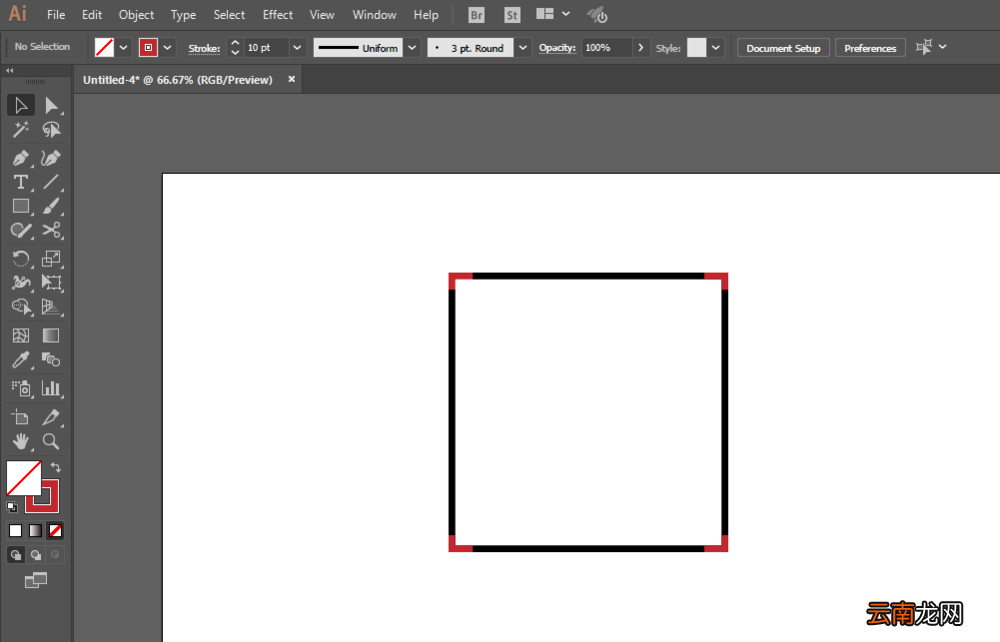Open the File menu

(x=56, y=15)
